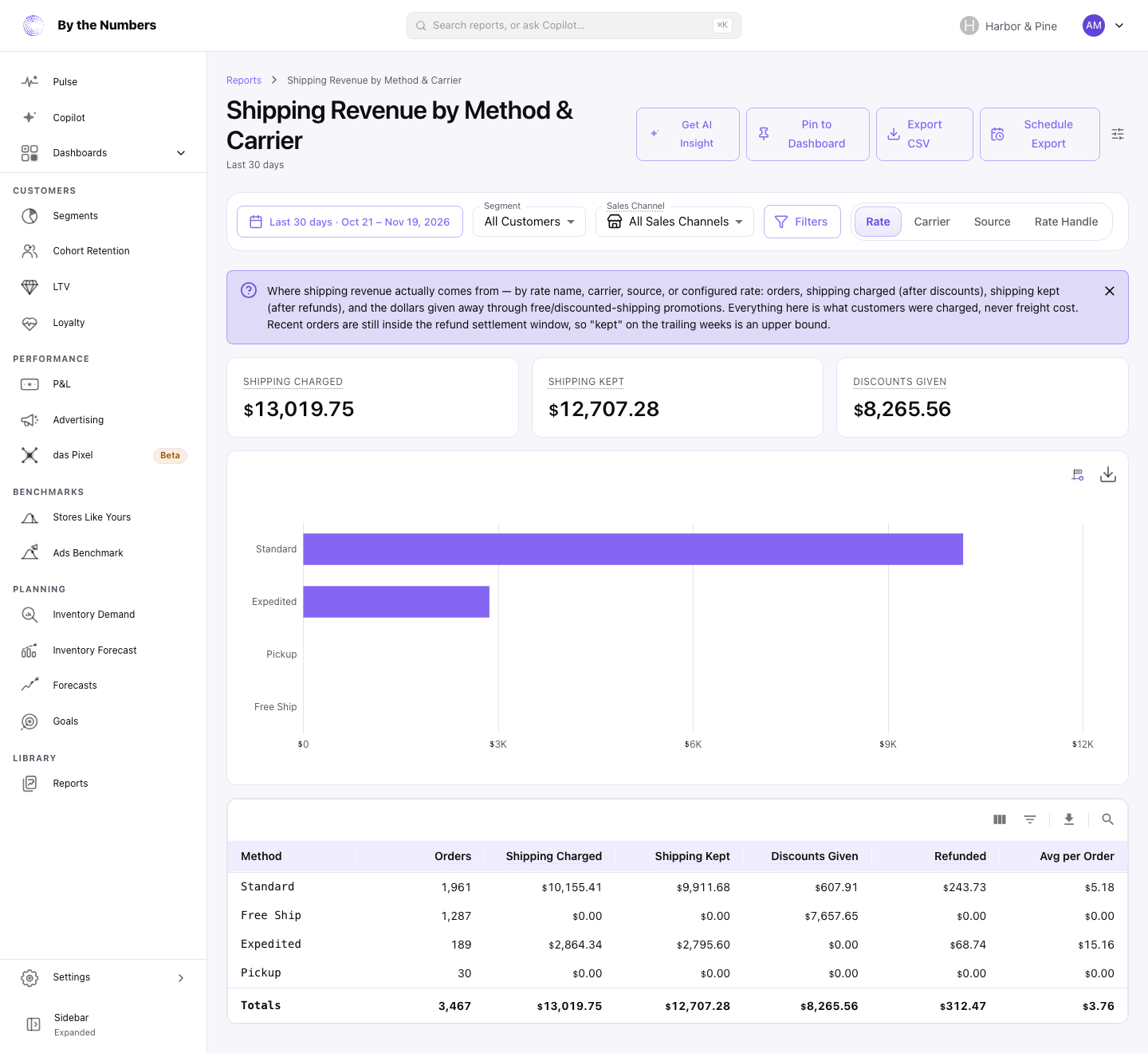This screenshot has width=1148, height=1053.
Task: Click the search reports field
Action: tap(574, 26)
